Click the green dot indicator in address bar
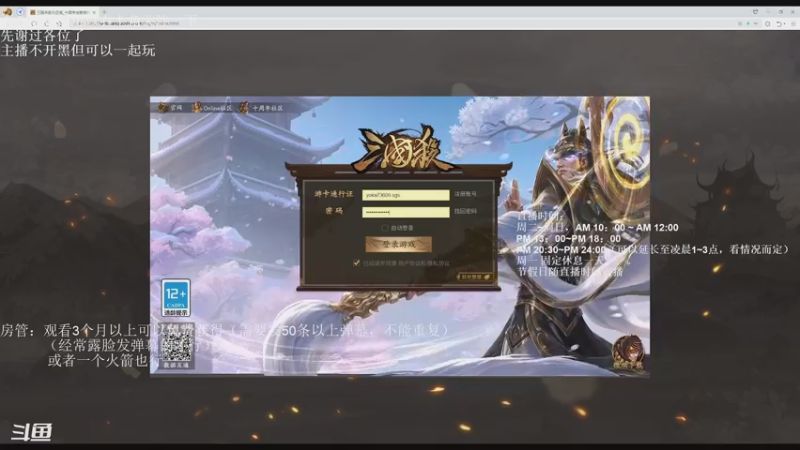The height and width of the screenshot is (450, 800). (748, 23)
